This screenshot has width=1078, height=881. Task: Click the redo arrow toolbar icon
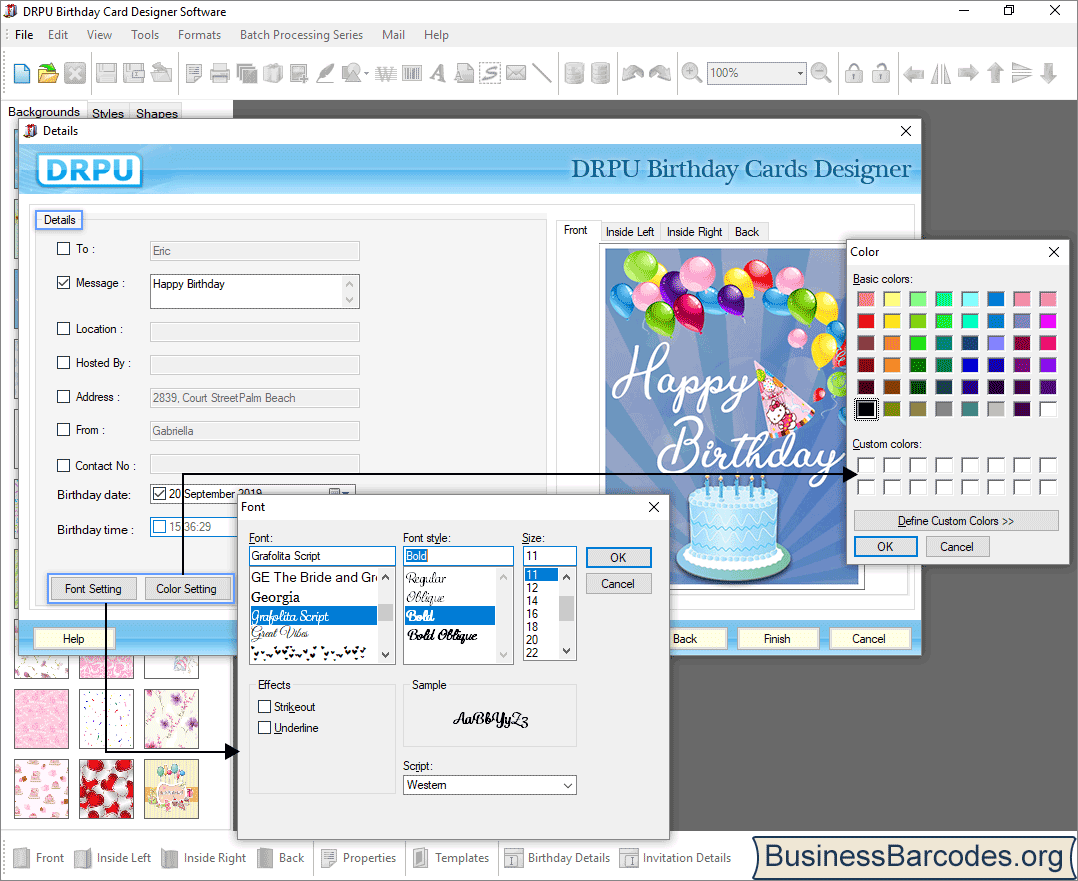pos(659,73)
